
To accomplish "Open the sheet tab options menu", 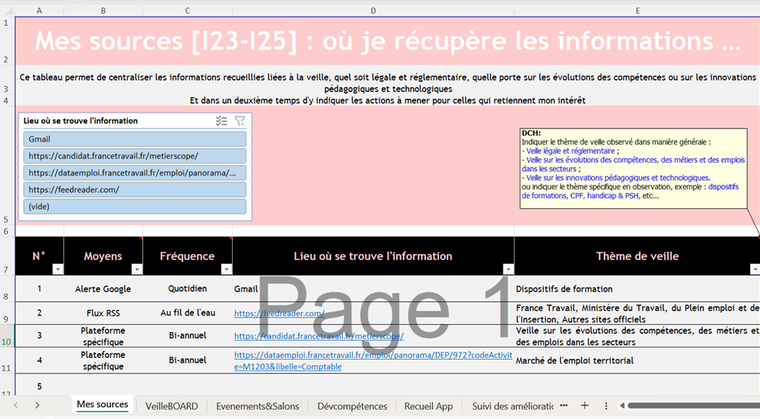I will coord(605,405).
